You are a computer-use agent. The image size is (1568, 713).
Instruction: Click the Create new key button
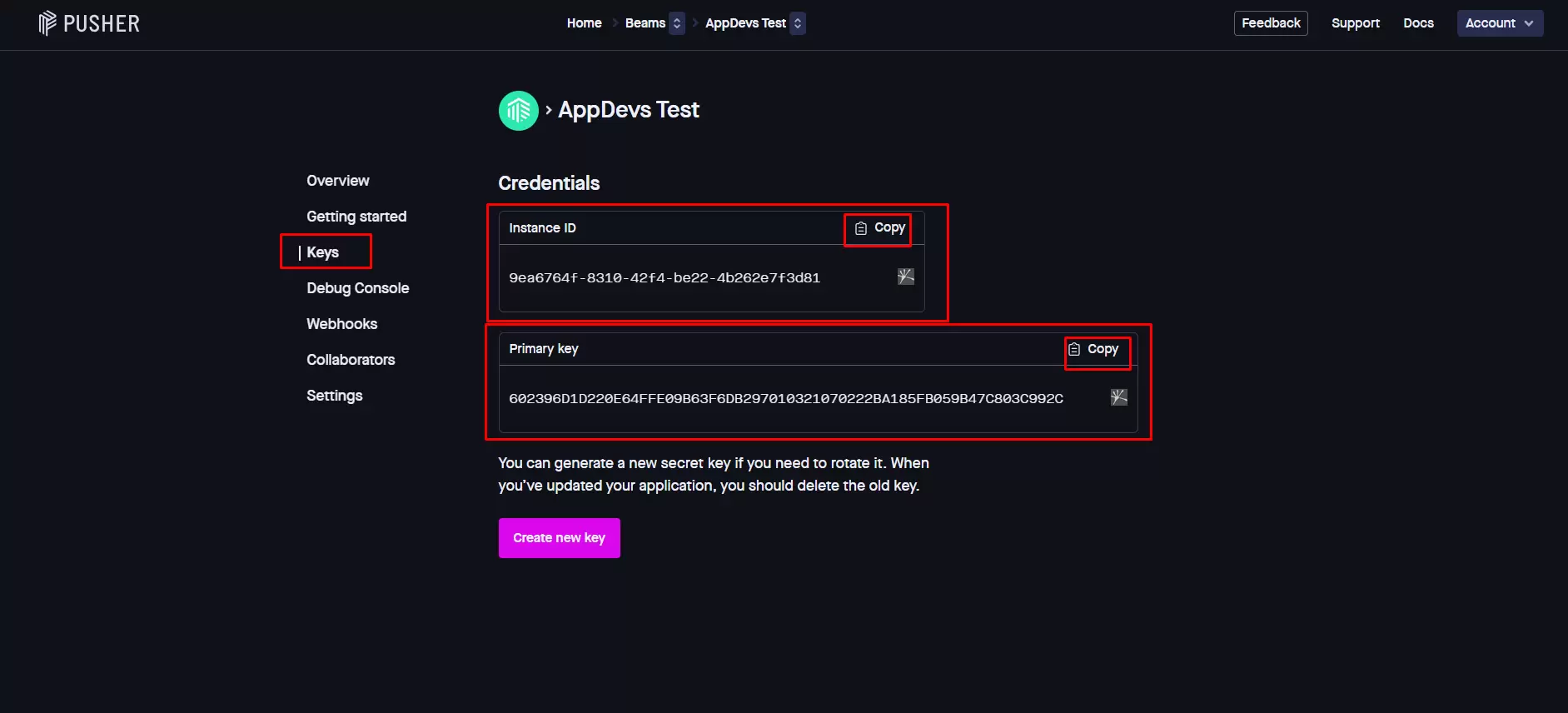click(x=560, y=538)
